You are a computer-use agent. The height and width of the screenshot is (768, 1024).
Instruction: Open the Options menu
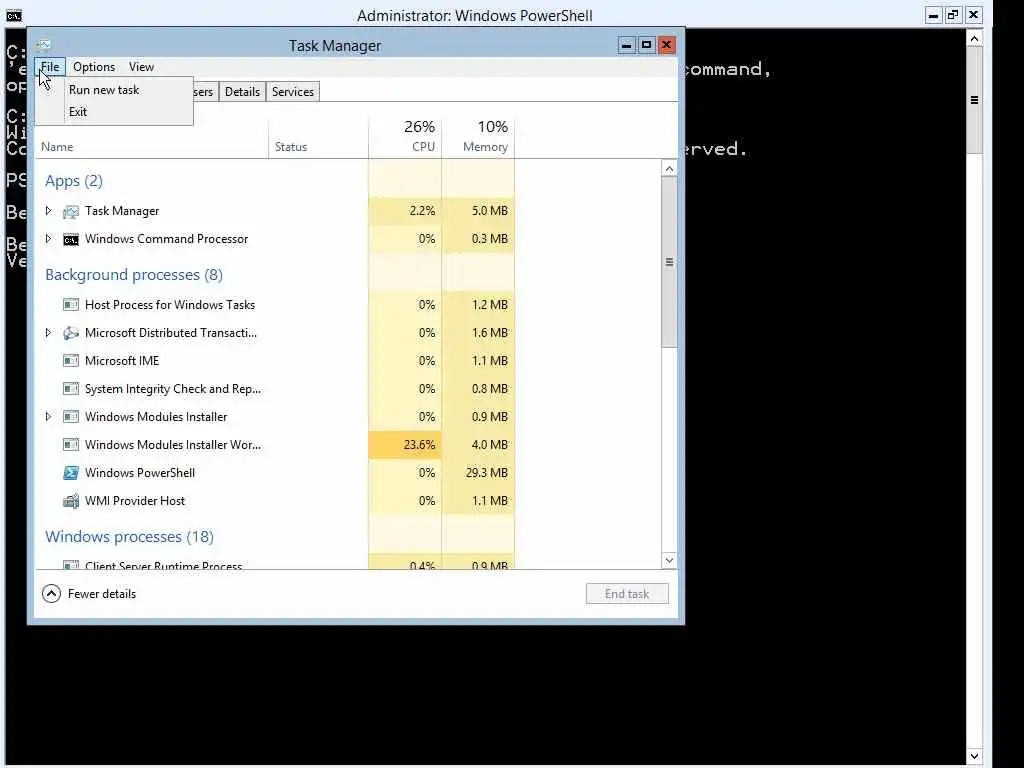(94, 67)
